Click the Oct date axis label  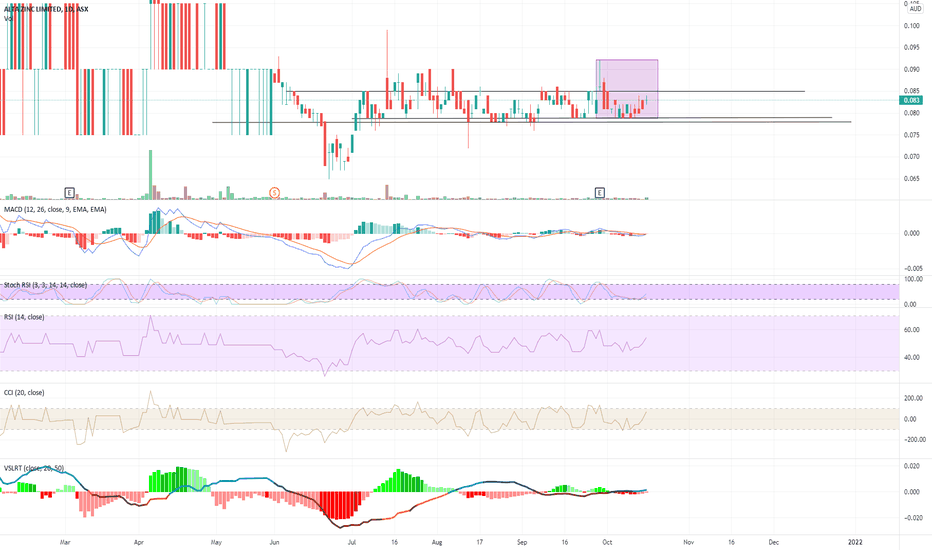tap(607, 542)
